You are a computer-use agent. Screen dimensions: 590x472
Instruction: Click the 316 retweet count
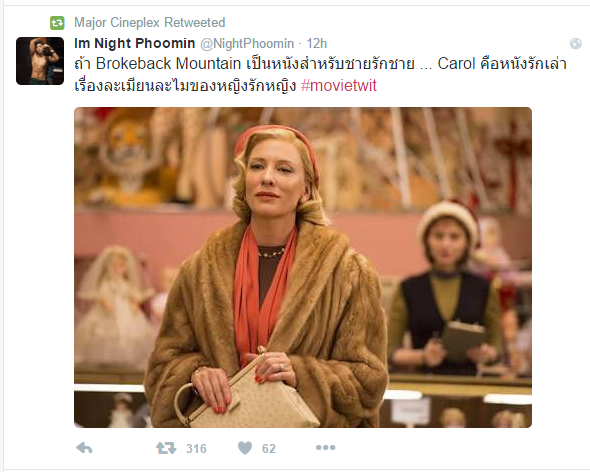click(196, 449)
